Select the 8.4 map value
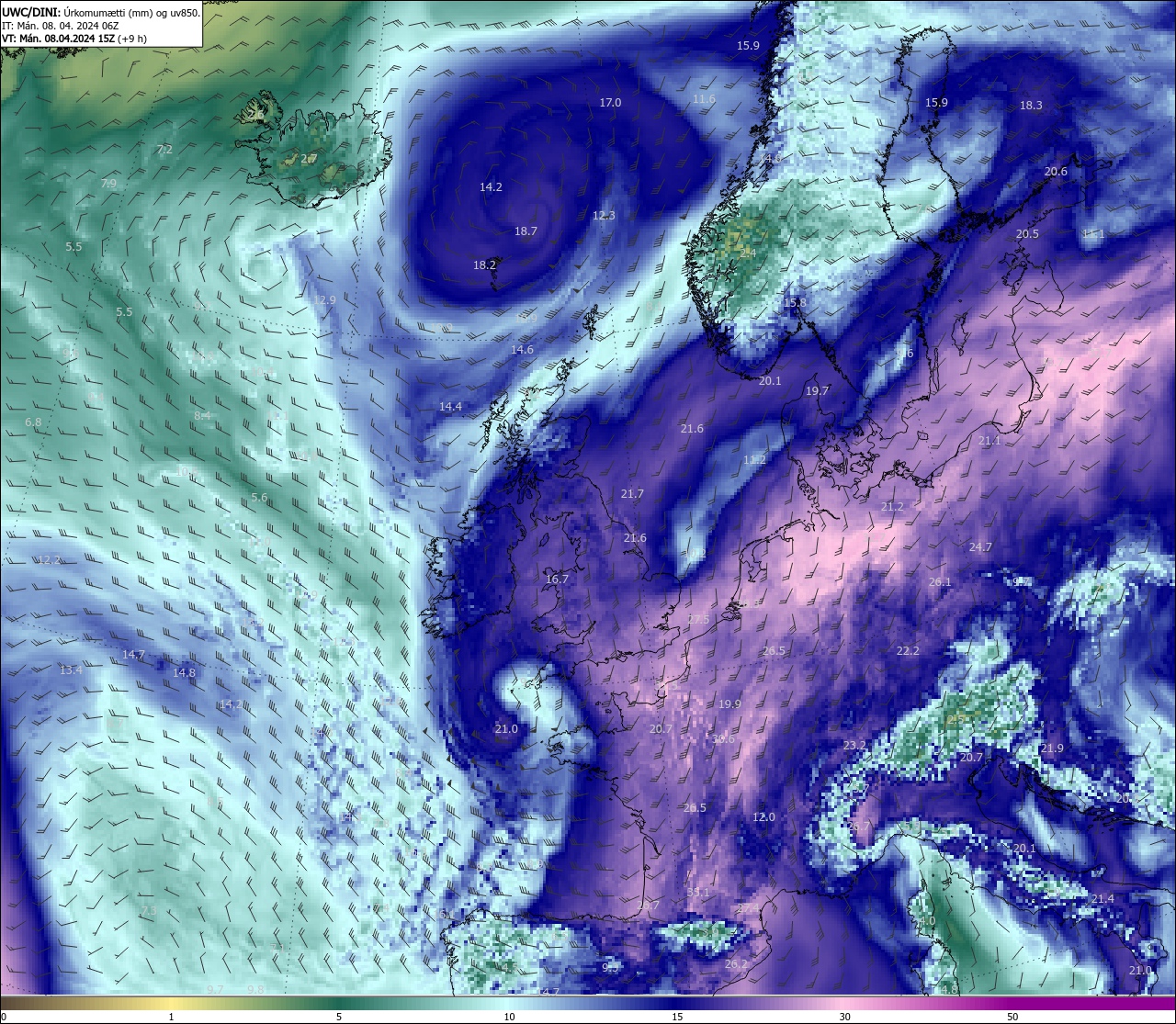 click(202, 416)
